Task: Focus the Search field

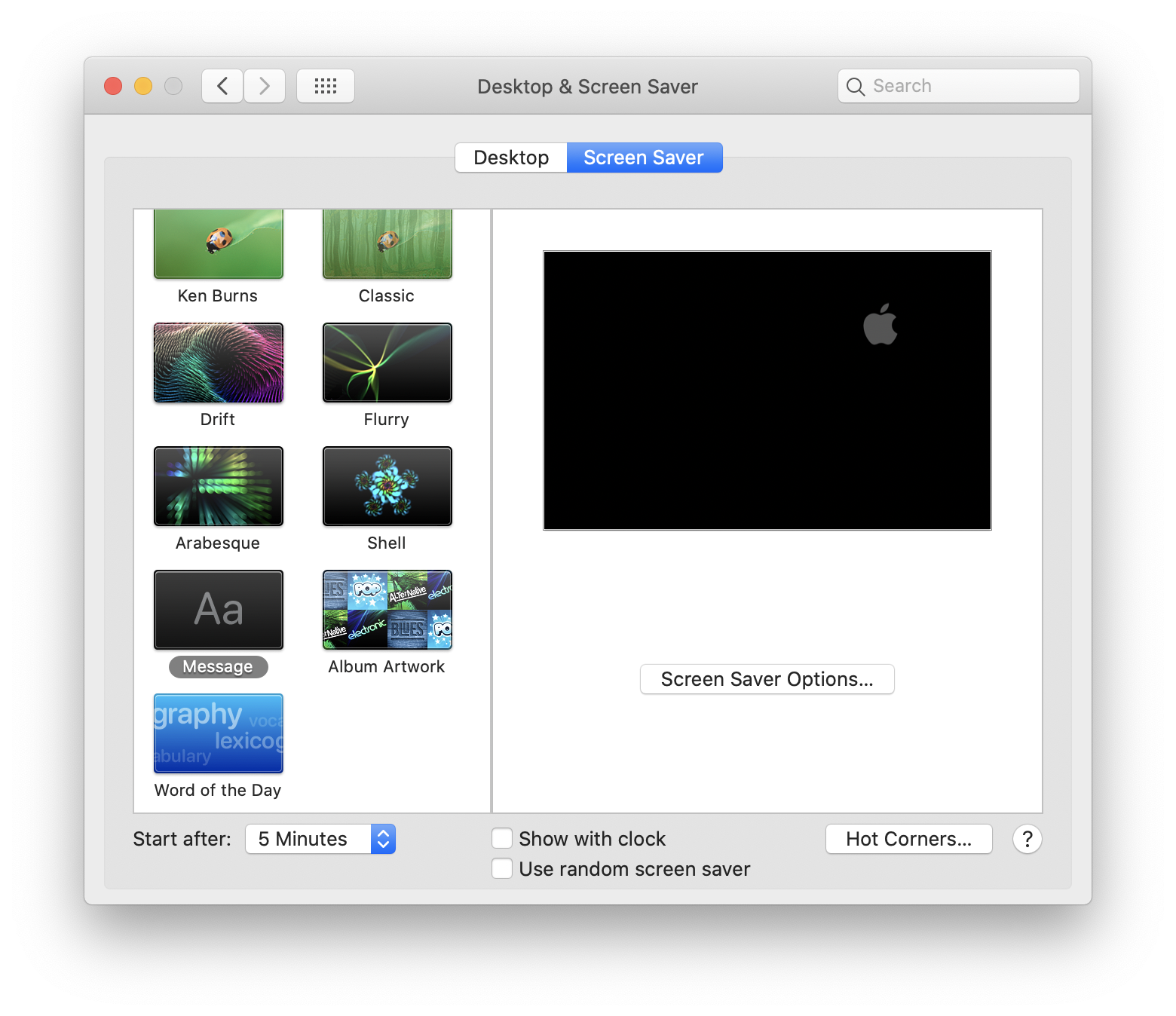Action: [959, 86]
